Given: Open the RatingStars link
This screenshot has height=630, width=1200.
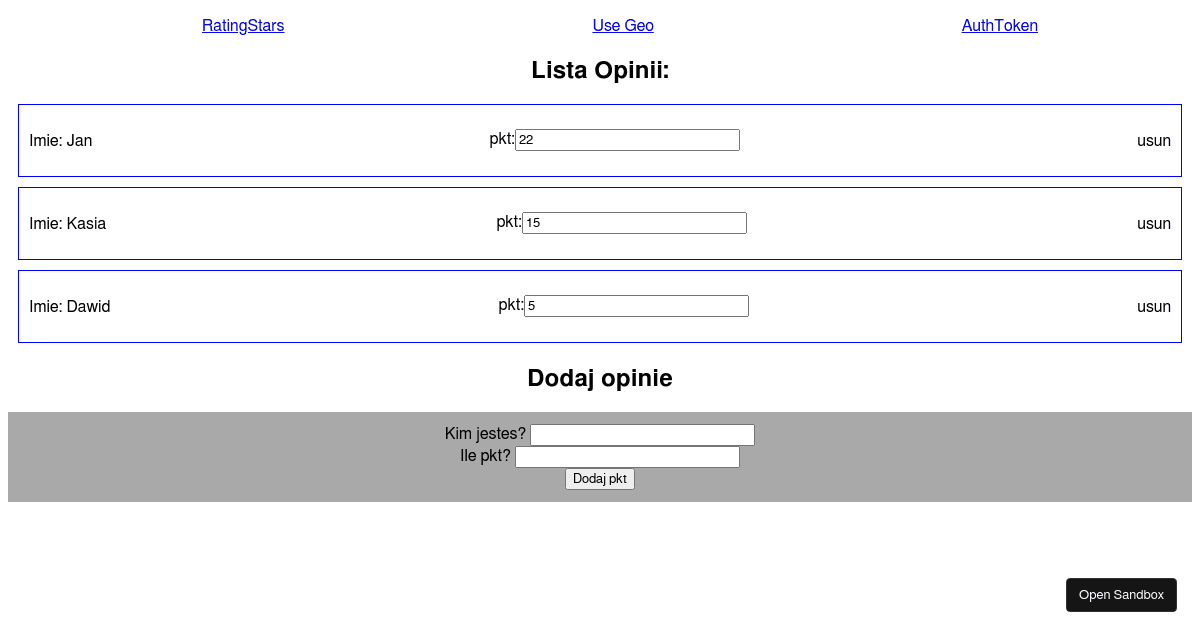Looking at the screenshot, I should [243, 26].
